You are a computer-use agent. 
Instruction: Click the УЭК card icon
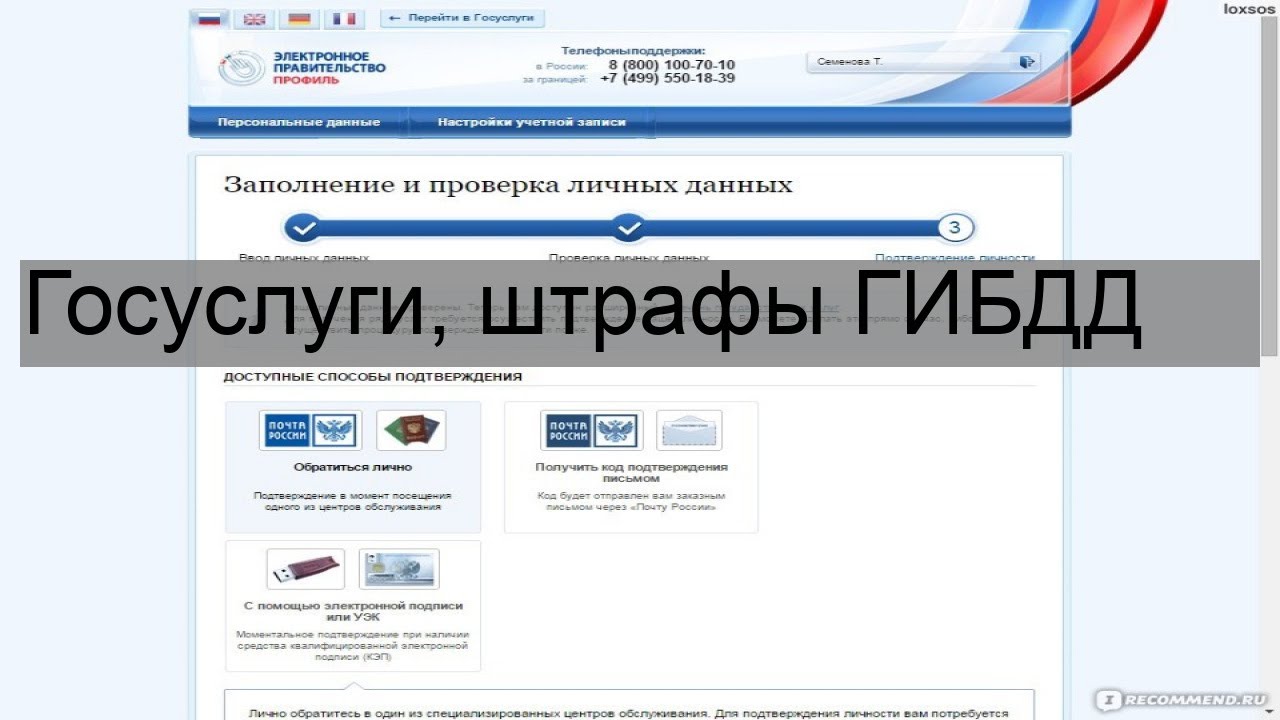point(399,569)
